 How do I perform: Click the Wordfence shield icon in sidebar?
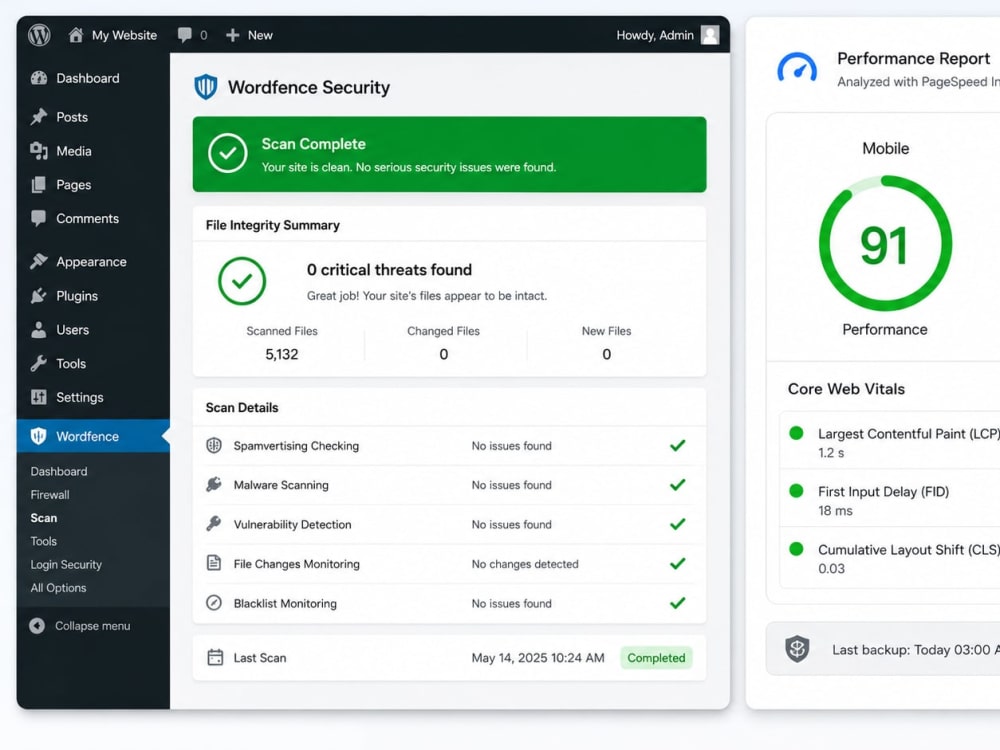39,436
